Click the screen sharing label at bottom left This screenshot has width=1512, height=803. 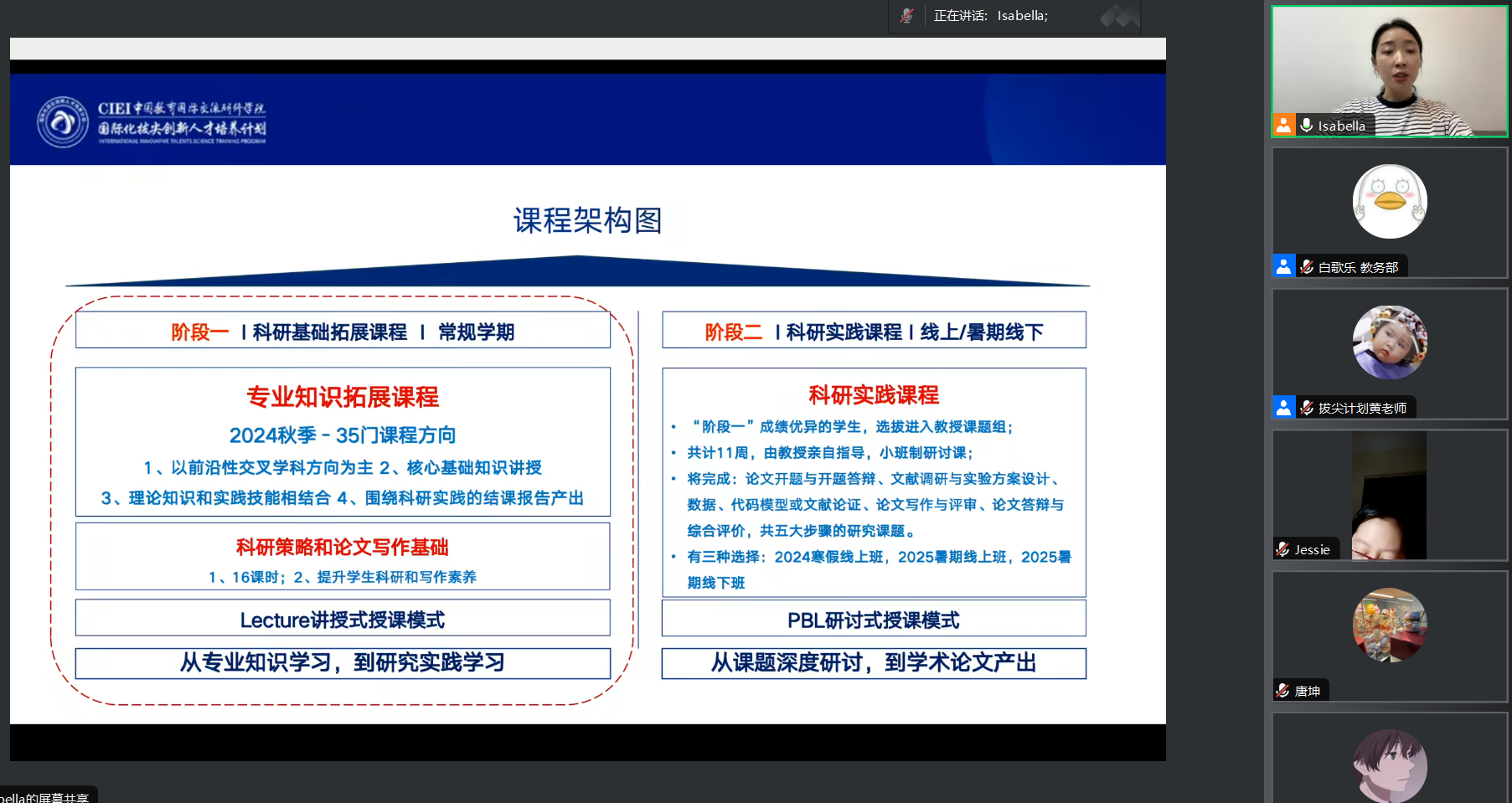tap(46, 796)
